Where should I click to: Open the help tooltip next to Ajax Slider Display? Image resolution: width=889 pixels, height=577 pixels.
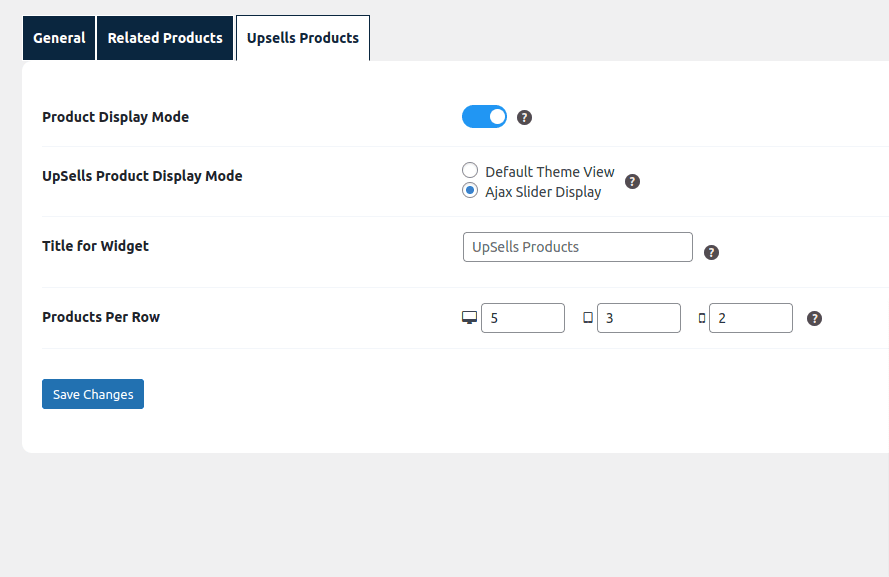point(632,182)
